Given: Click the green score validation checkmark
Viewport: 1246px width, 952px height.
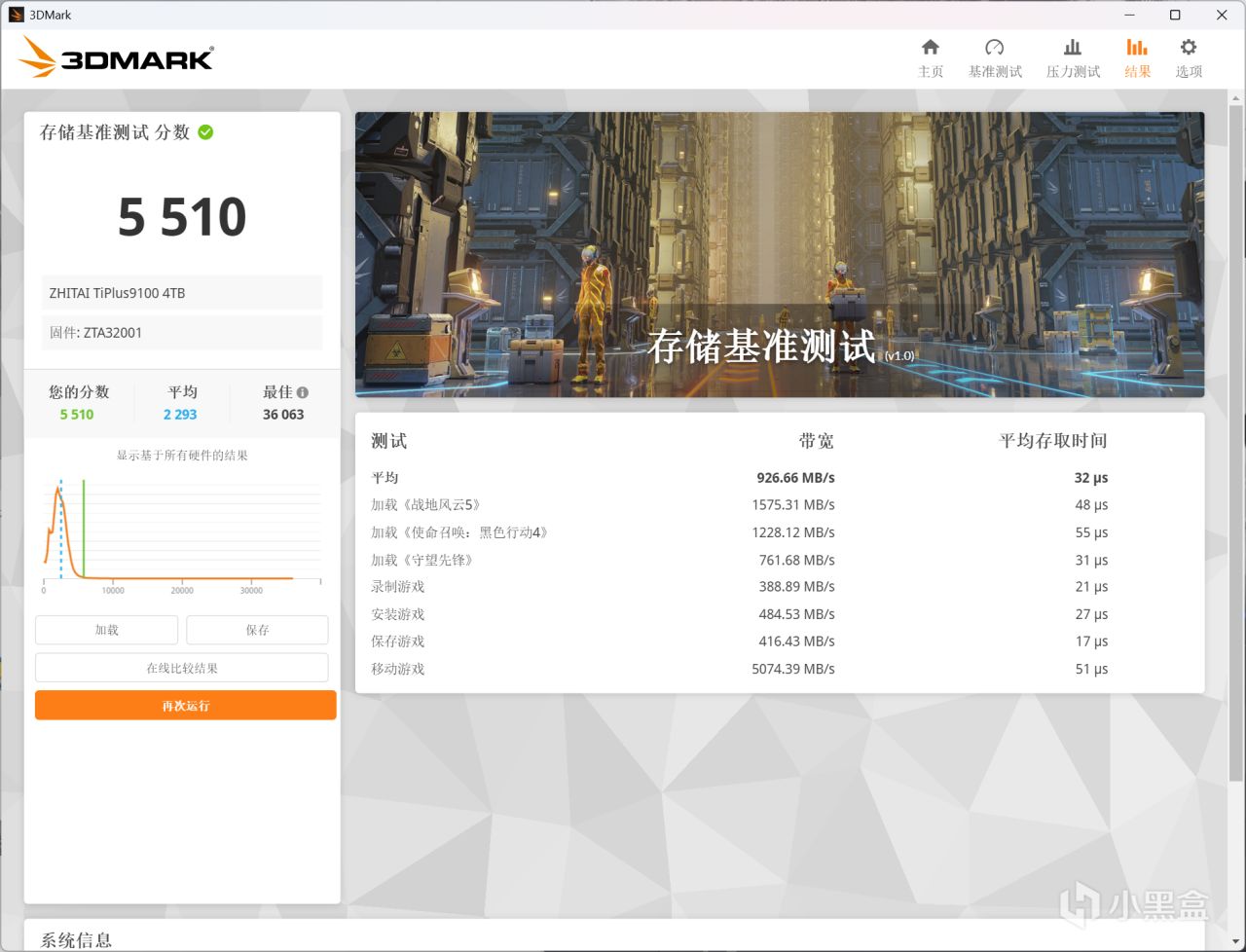Looking at the screenshot, I should 205,132.
